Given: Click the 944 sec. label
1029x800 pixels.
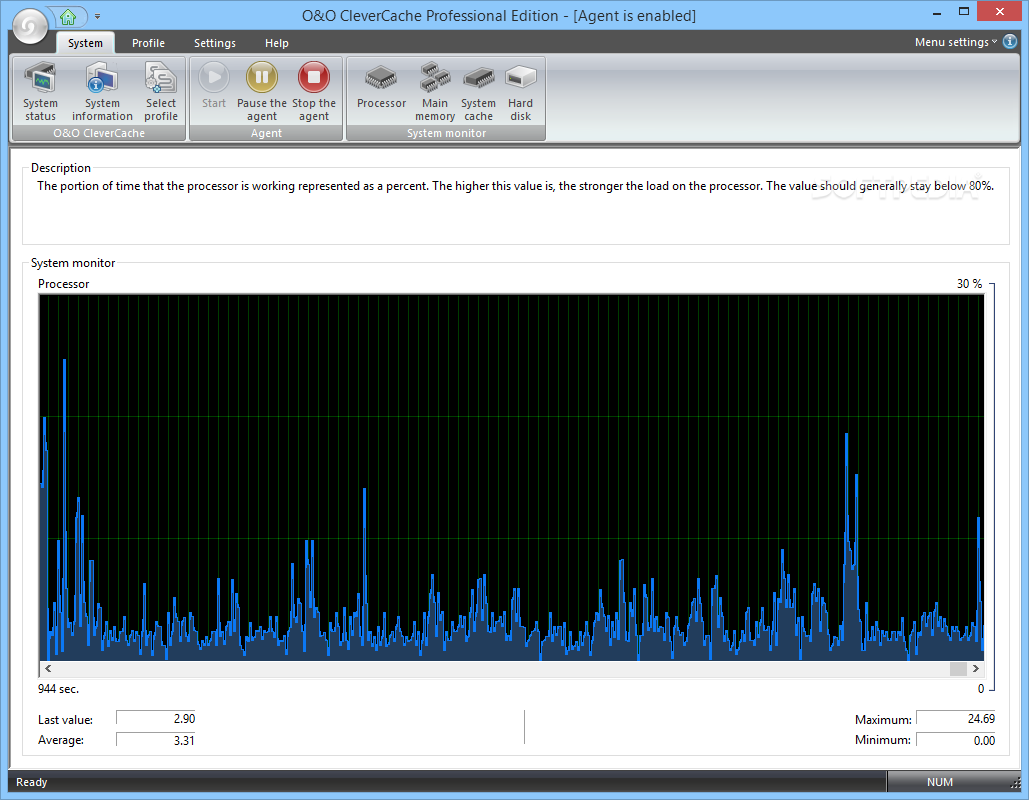Looking at the screenshot, I should click(x=58, y=689).
